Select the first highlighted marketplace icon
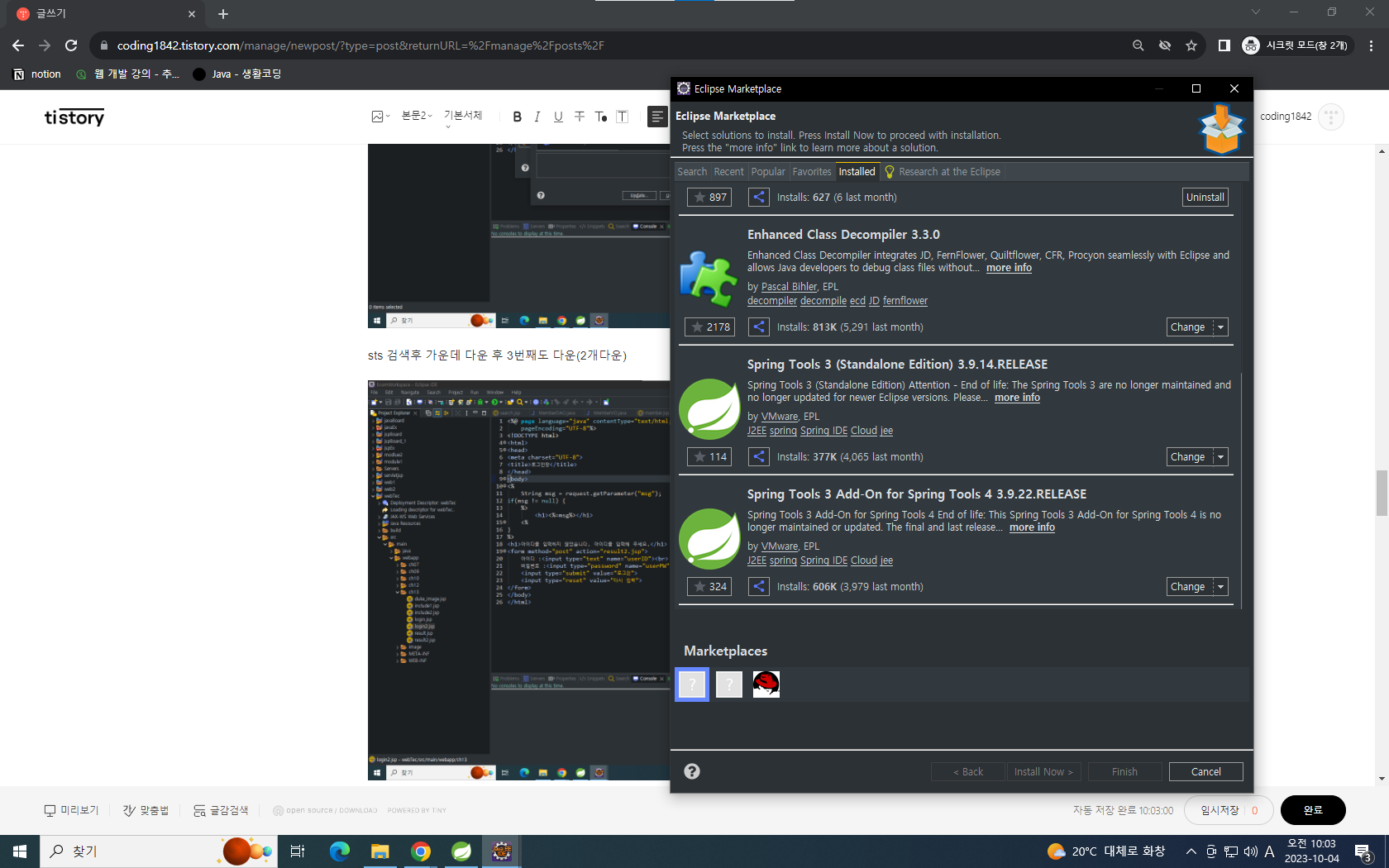The height and width of the screenshot is (868, 1389). pos(692,684)
